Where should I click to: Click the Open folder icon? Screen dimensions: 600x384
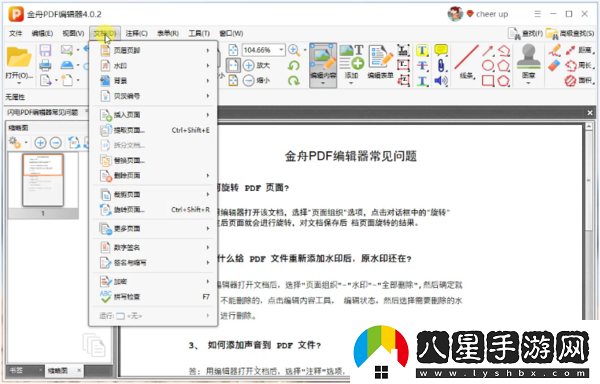coord(19,57)
